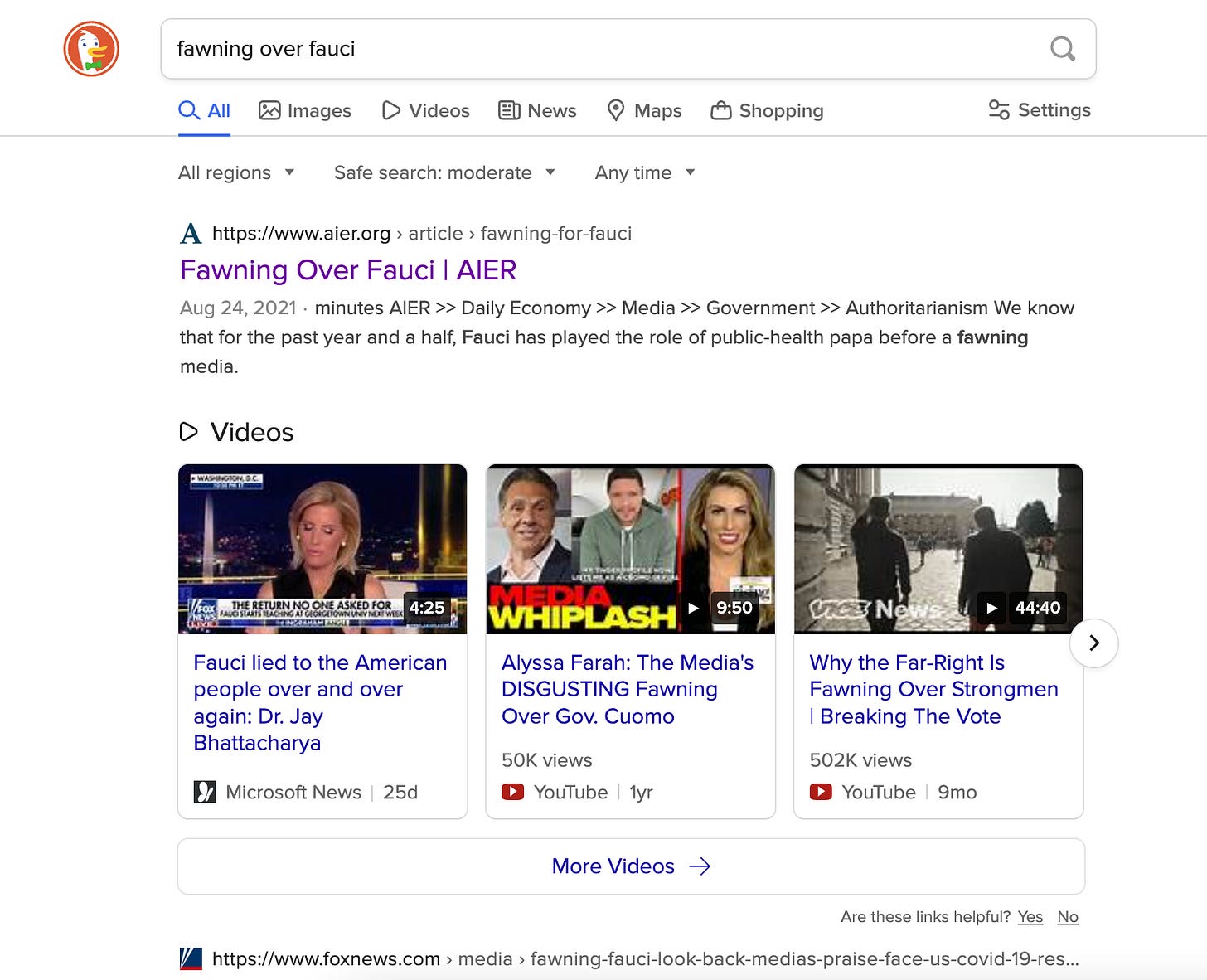The width and height of the screenshot is (1207, 980).
Task: Click next arrow in the videos carousel
Action: click(1093, 643)
